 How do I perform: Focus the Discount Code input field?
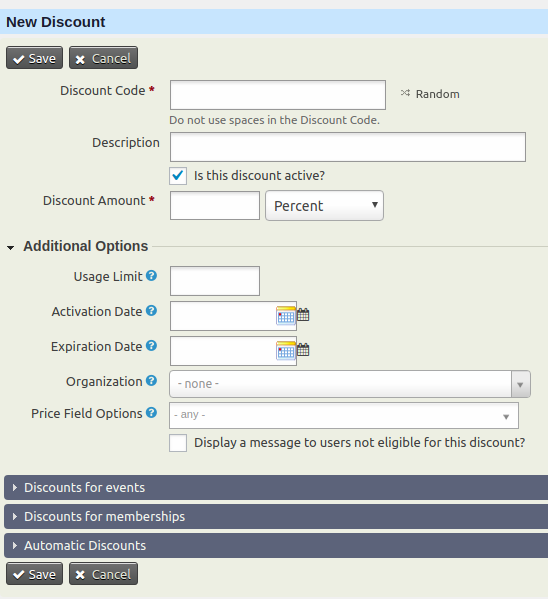(x=278, y=95)
